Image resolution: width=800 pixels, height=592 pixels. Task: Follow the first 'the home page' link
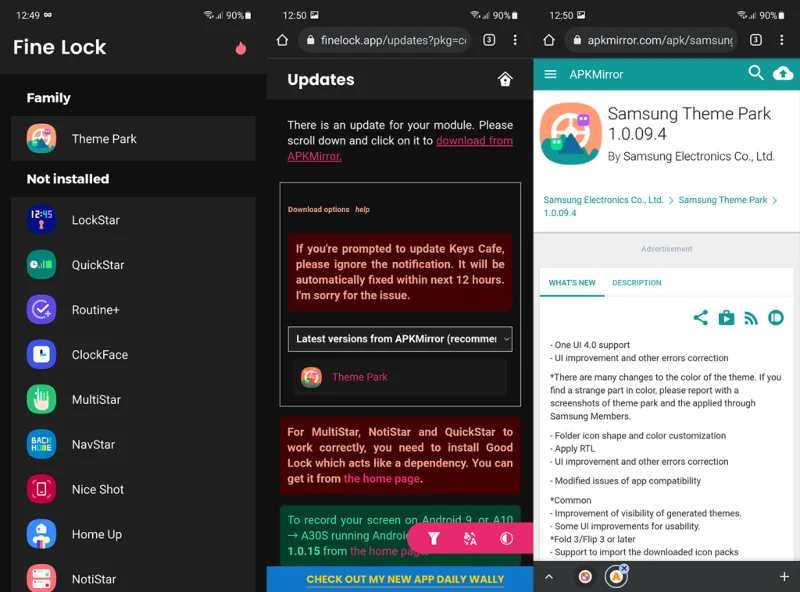point(382,479)
